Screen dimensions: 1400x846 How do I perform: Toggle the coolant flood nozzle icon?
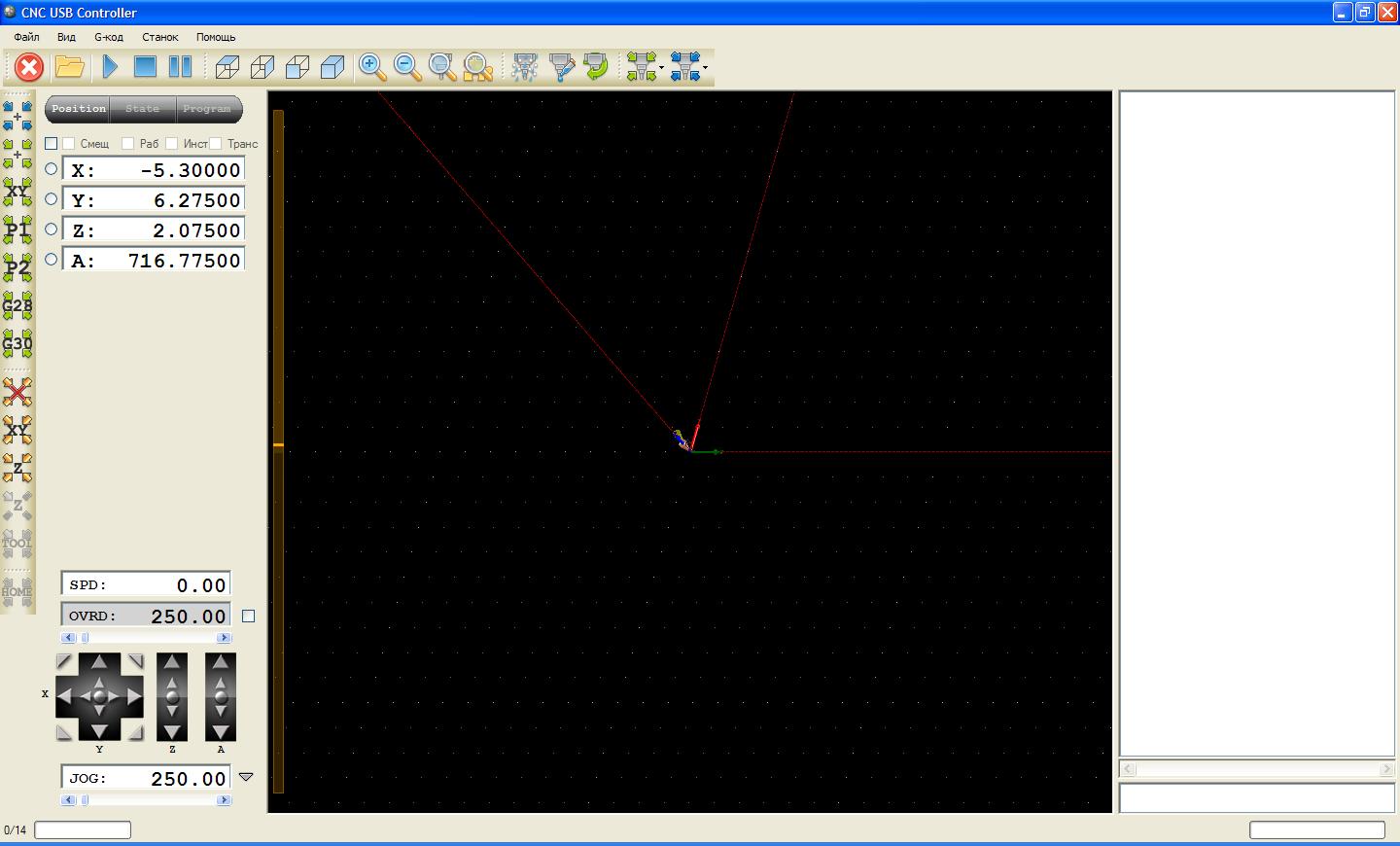(x=561, y=67)
